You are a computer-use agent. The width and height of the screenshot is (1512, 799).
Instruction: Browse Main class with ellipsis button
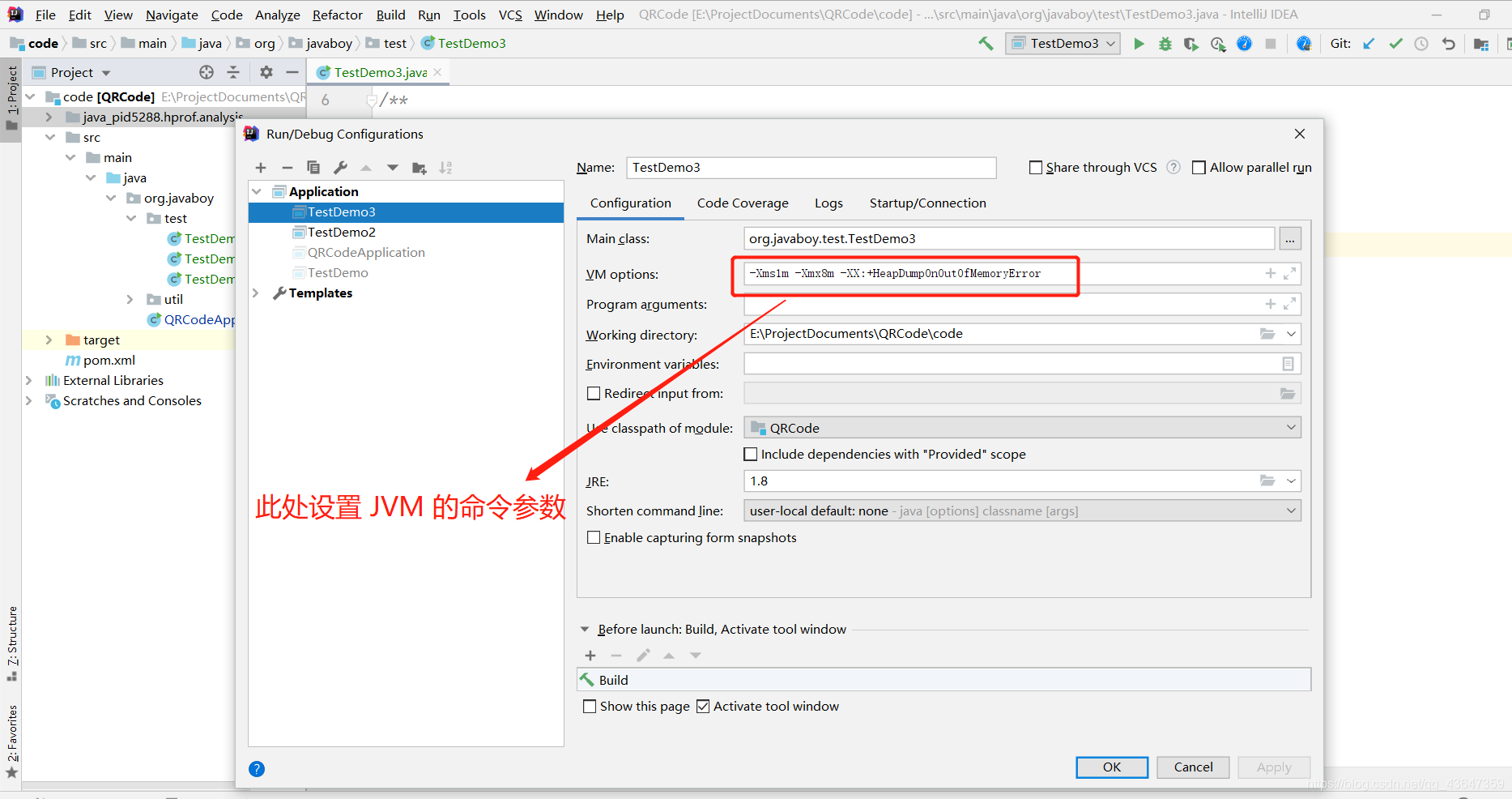(1290, 239)
